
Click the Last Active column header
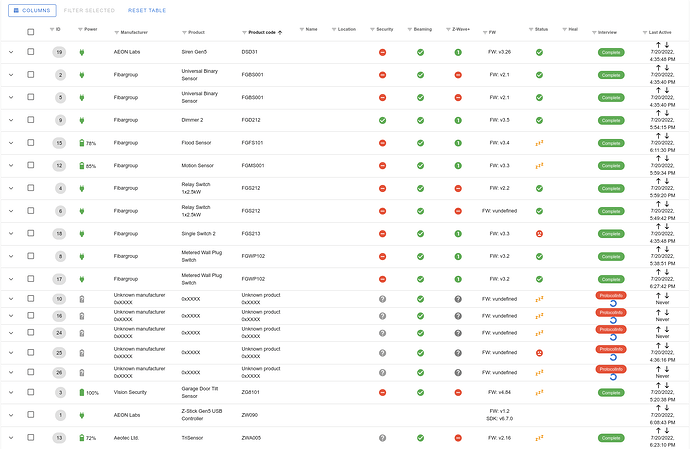[x=660, y=32]
